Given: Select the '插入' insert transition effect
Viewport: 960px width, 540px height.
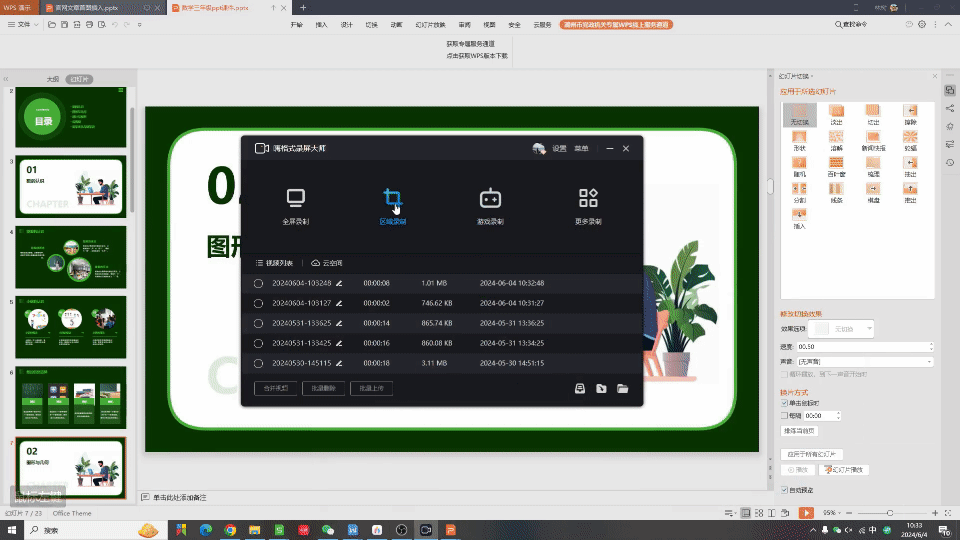Looking at the screenshot, I should pos(800,219).
